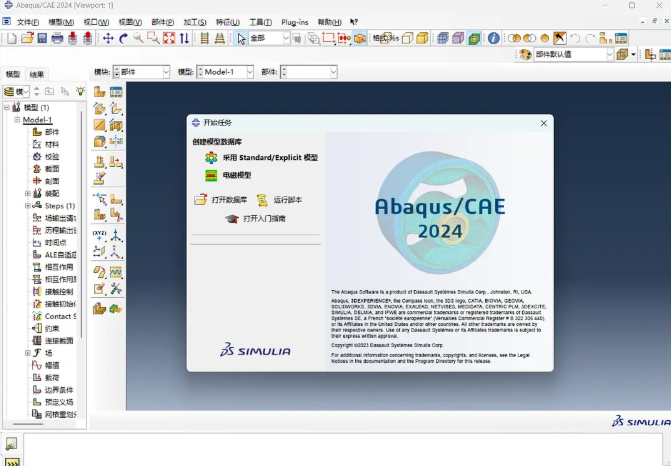
Task: Expand the Steps (1) tree node
Action: tap(28, 206)
